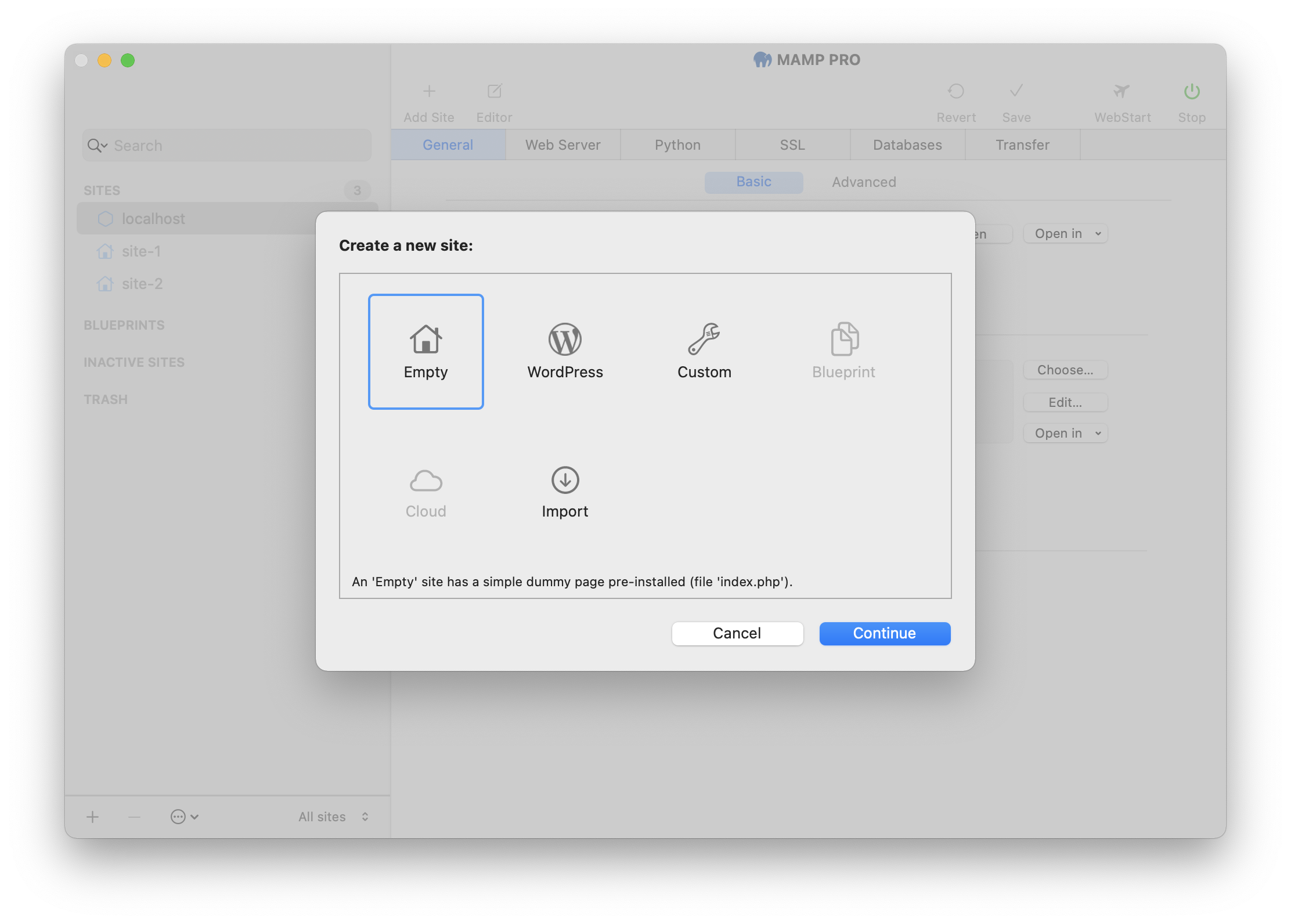
Task: Click the green zoom window button
Action: (x=128, y=60)
